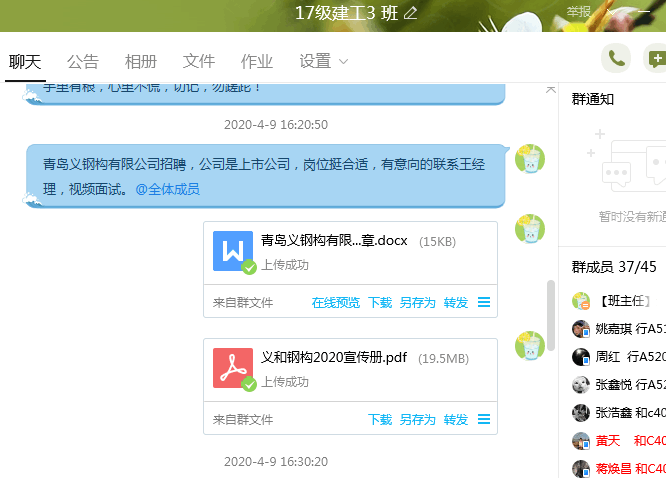This screenshot has height=478, width=666.
Task: Click the green chat-plus icon
Action: click(x=655, y=59)
